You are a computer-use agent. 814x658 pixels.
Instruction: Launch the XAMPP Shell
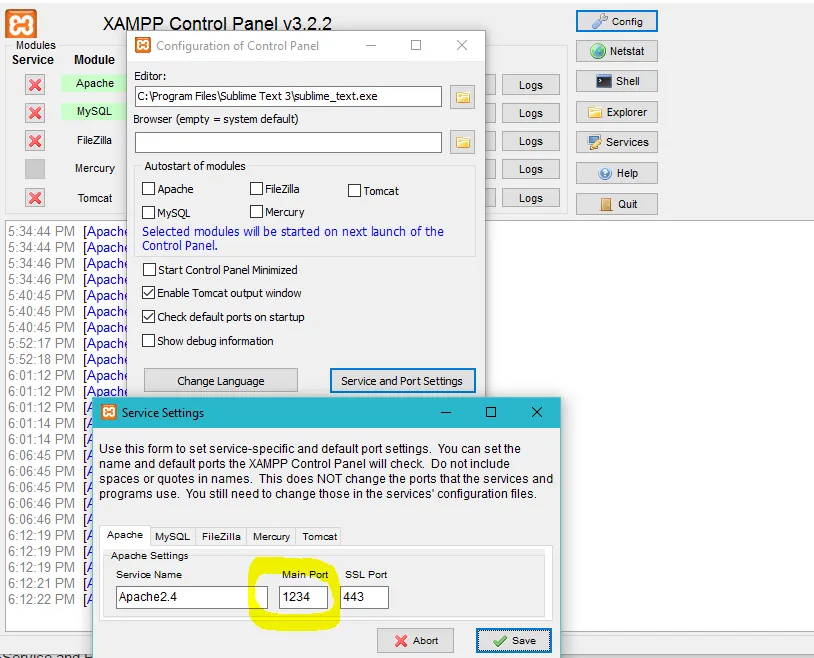coord(617,81)
